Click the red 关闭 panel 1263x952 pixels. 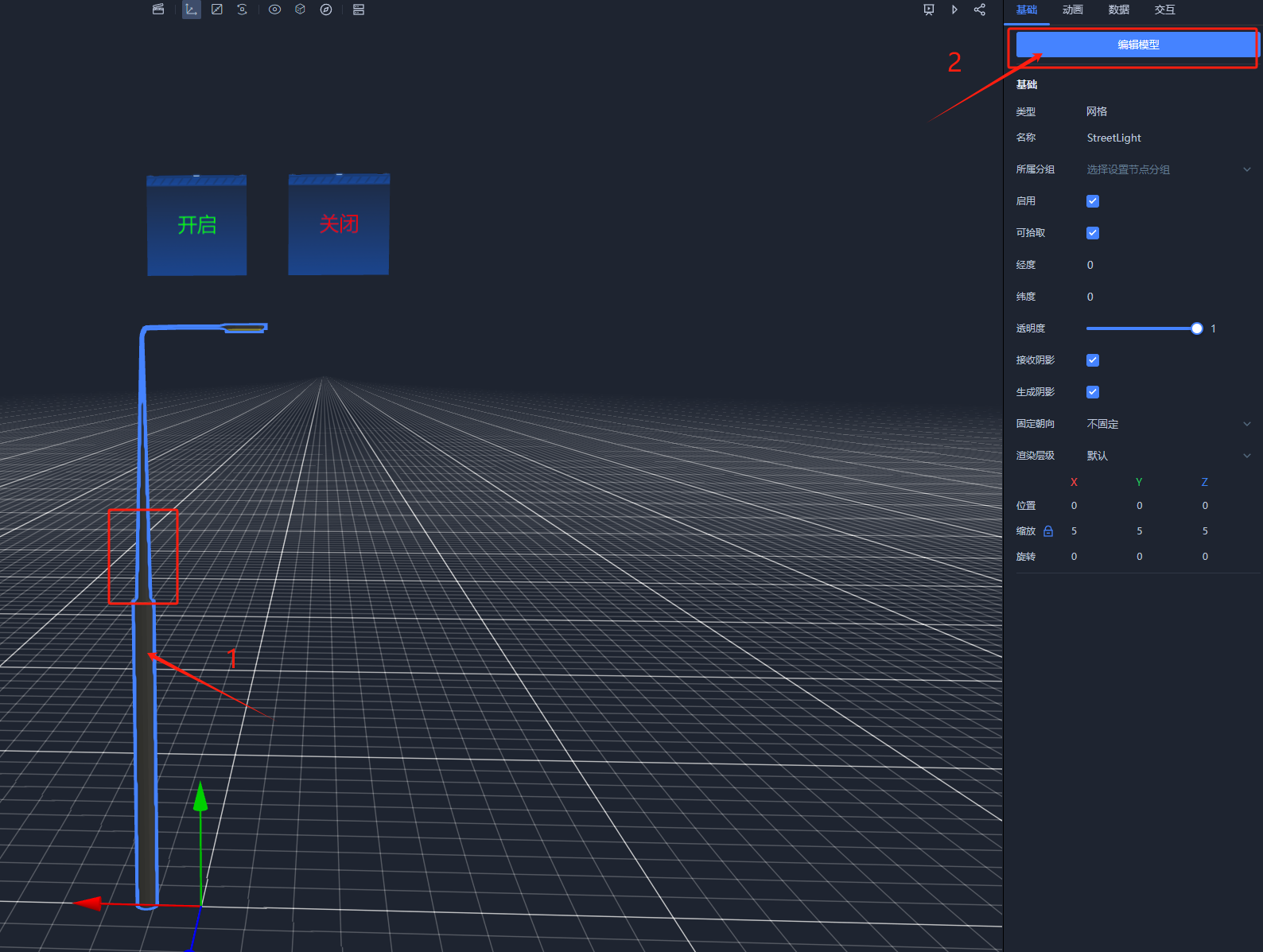click(x=339, y=225)
